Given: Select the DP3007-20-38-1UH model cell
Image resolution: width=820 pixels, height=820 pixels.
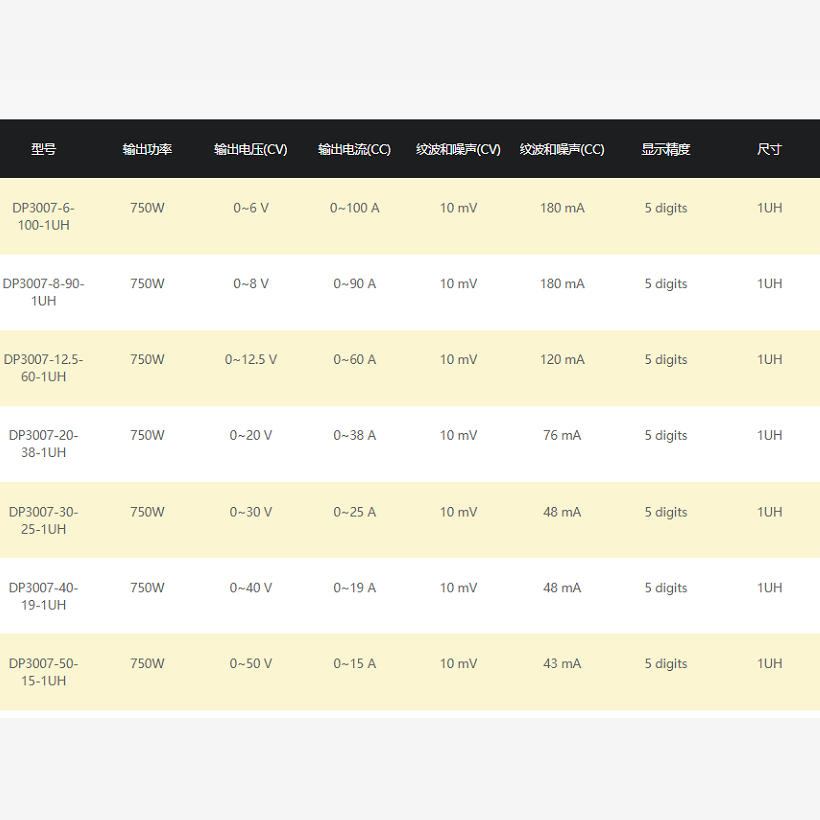Looking at the screenshot, I should 43,444.
